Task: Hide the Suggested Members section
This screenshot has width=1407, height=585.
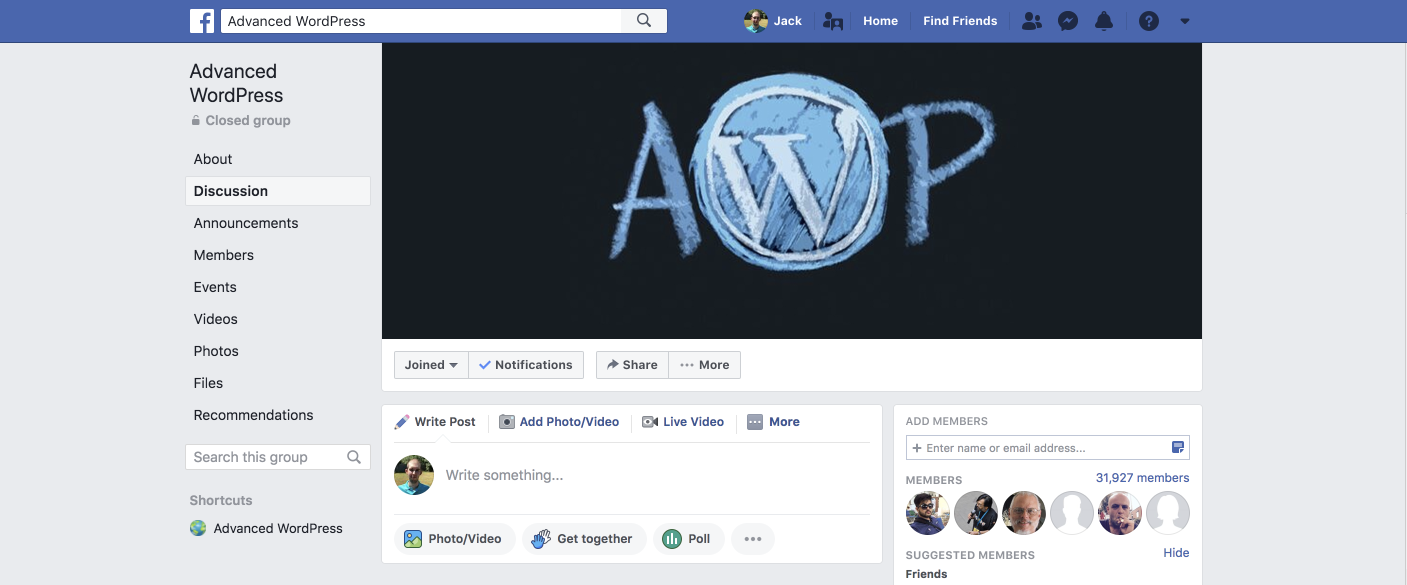Action: [x=1176, y=553]
